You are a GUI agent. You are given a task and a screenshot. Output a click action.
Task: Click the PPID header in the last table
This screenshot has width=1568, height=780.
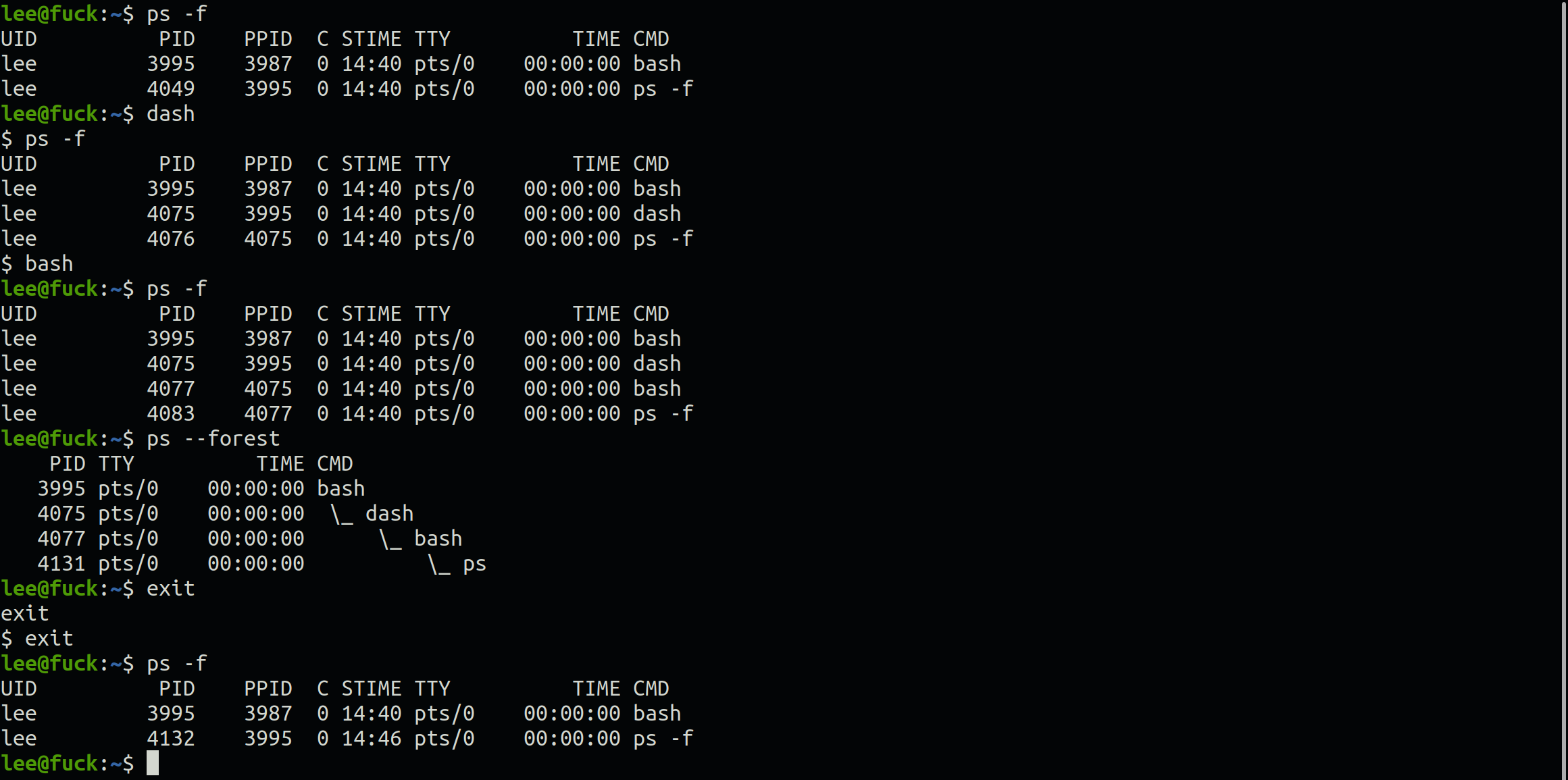268,689
